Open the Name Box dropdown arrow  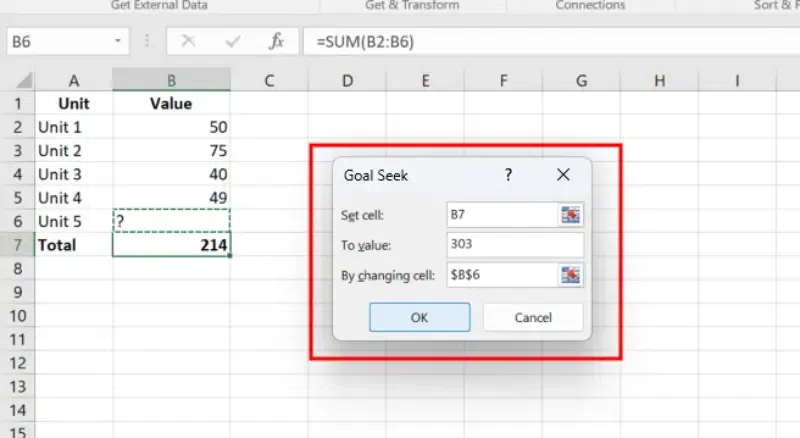(x=119, y=42)
